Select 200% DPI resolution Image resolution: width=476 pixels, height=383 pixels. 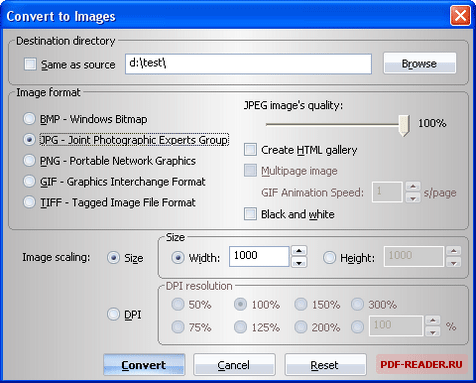[301, 327]
